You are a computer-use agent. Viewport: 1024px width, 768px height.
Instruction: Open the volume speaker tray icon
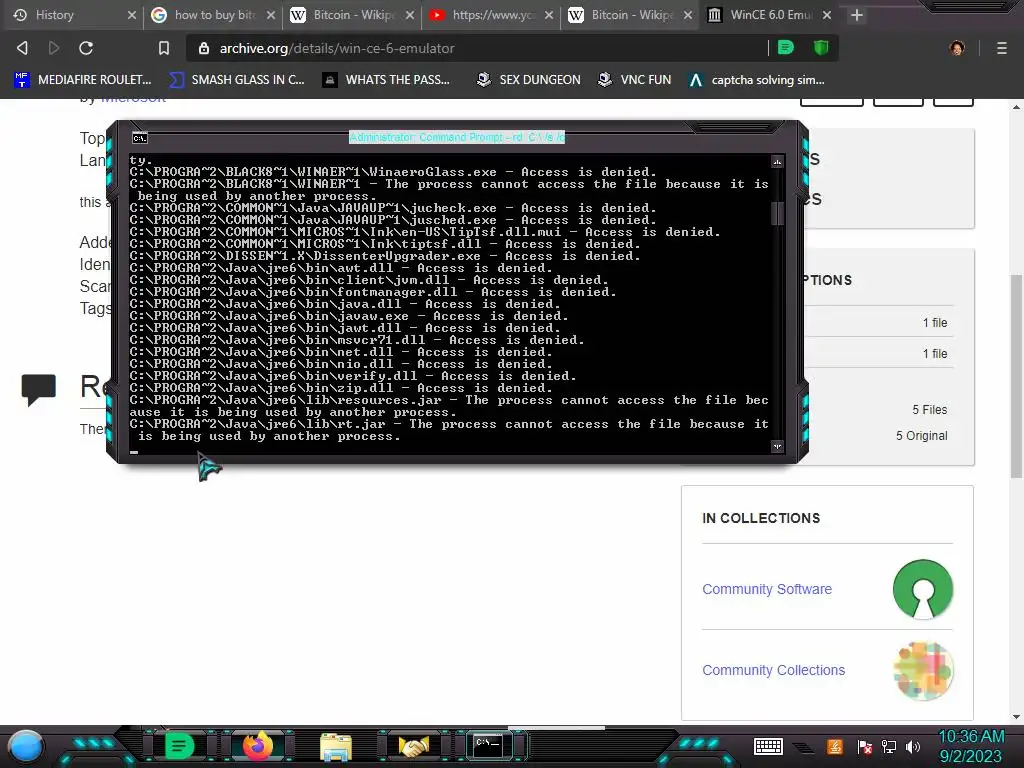tap(913, 746)
